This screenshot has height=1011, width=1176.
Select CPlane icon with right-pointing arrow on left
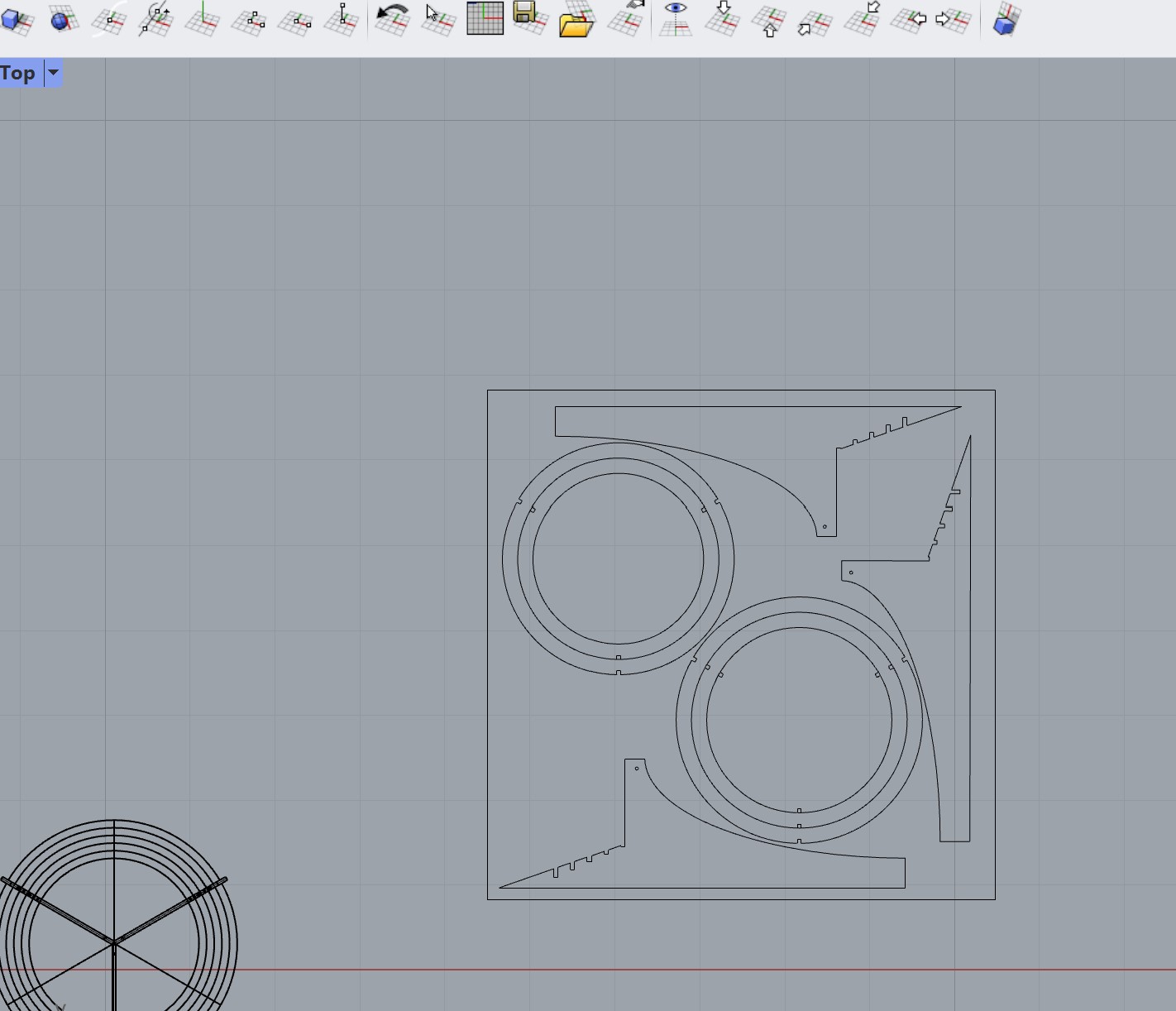[953, 20]
